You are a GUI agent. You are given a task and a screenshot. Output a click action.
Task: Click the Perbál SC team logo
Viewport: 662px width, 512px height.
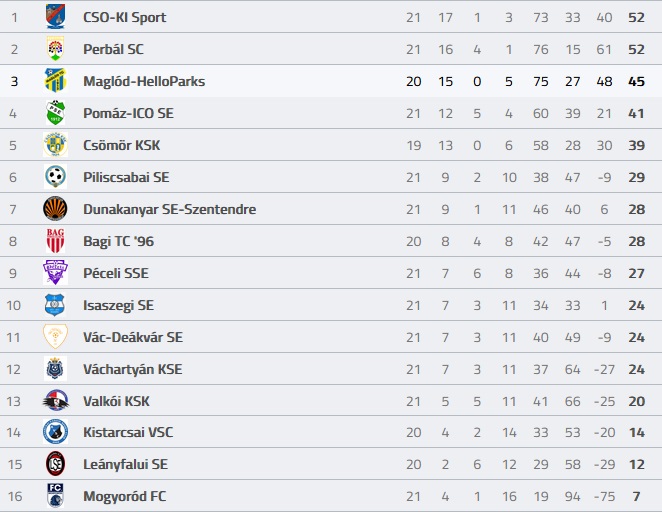tap(55, 49)
